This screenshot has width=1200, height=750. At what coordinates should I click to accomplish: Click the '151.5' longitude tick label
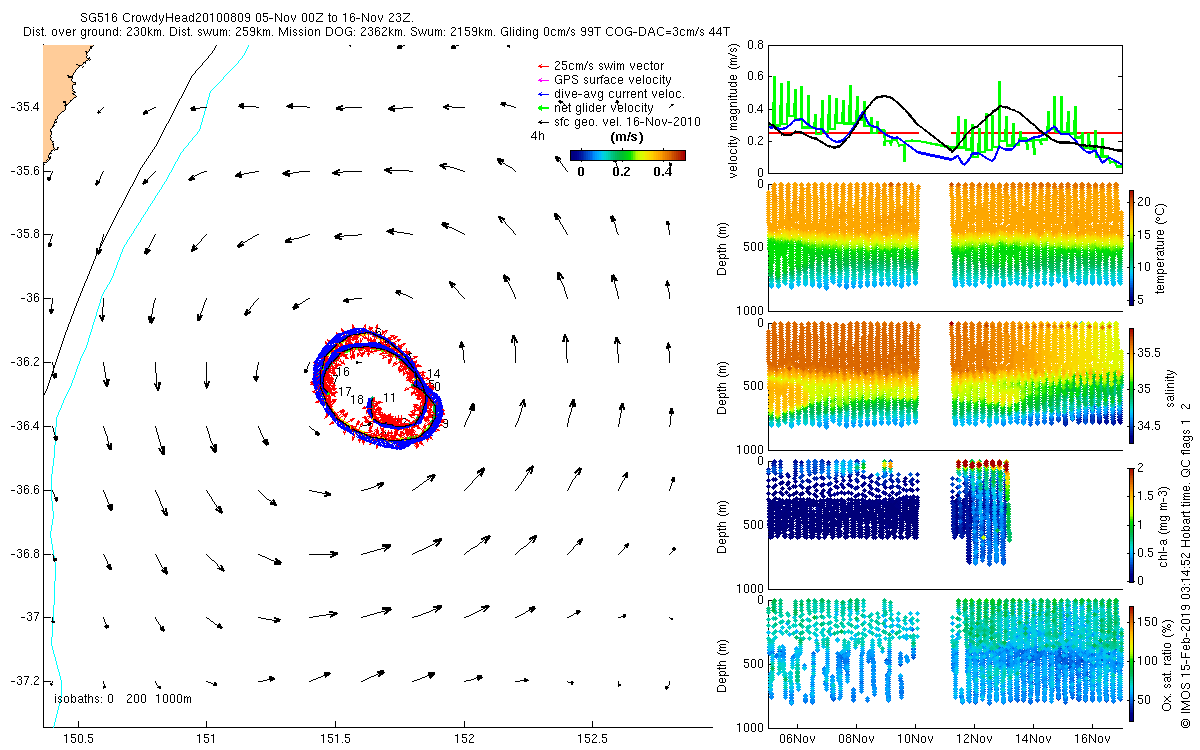pyautogui.click(x=335, y=740)
